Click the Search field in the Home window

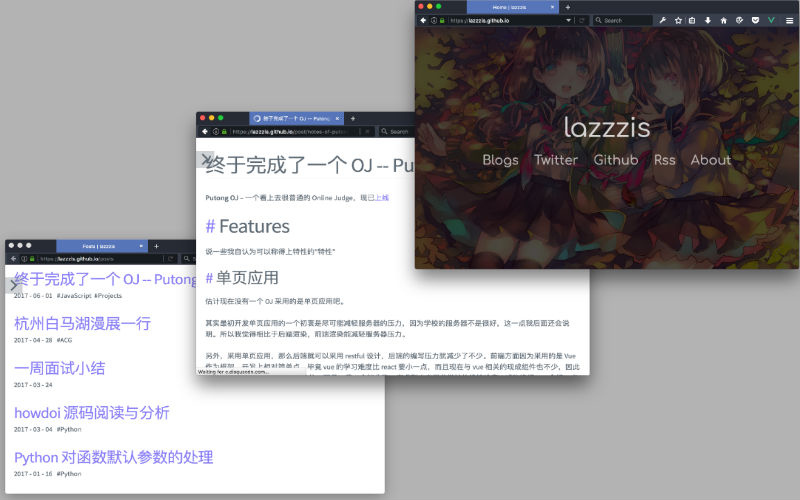coord(620,20)
